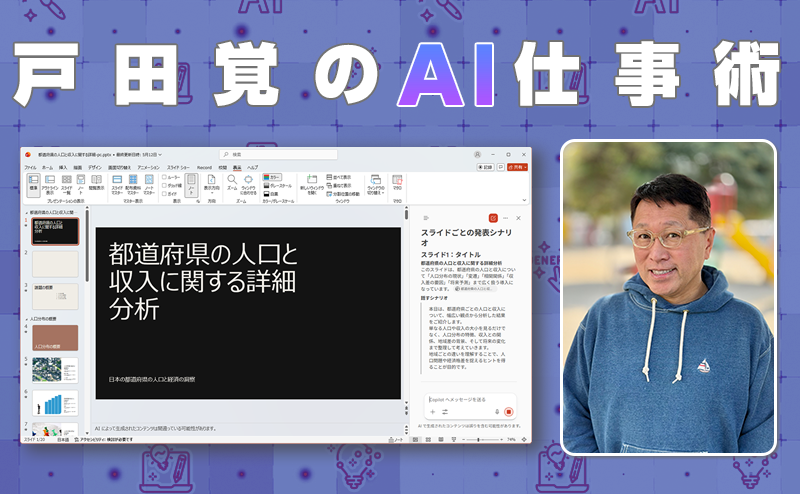Toggle the Copilot pane sidebar menu icon
The height and width of the screenshot is (494, 800).
[426, 218]
